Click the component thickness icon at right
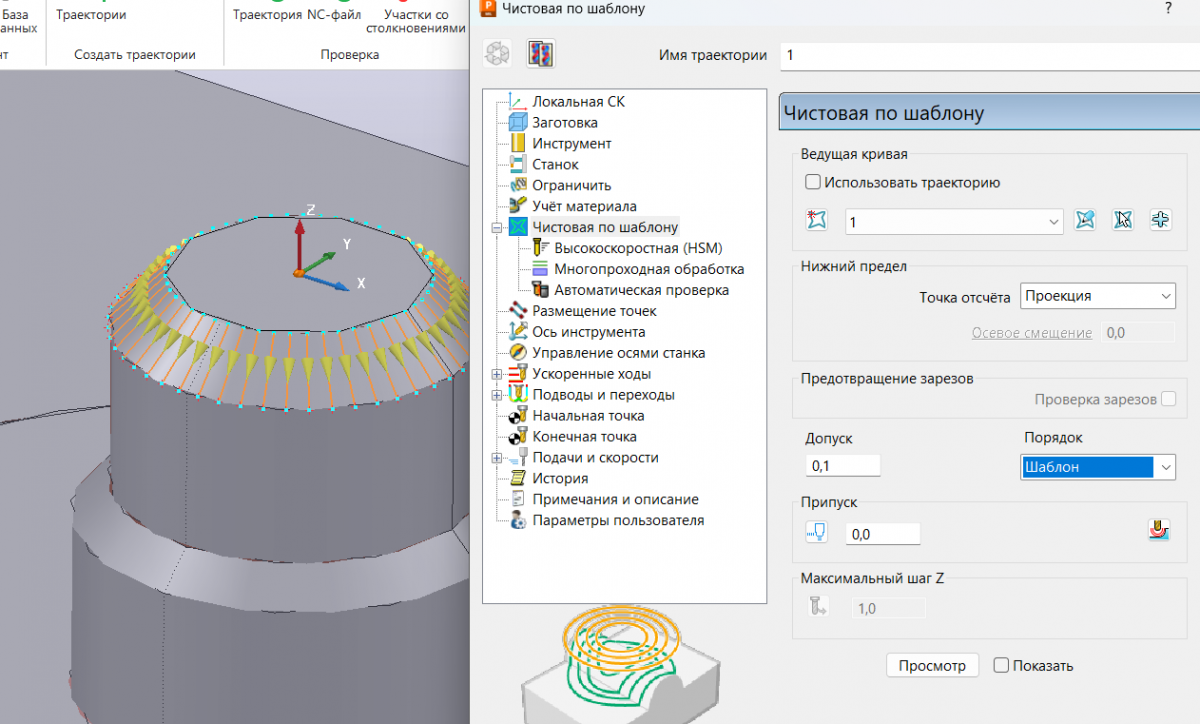This screenshot has width=1200, height=724. pyautogui.click(x=1160, y=530)
